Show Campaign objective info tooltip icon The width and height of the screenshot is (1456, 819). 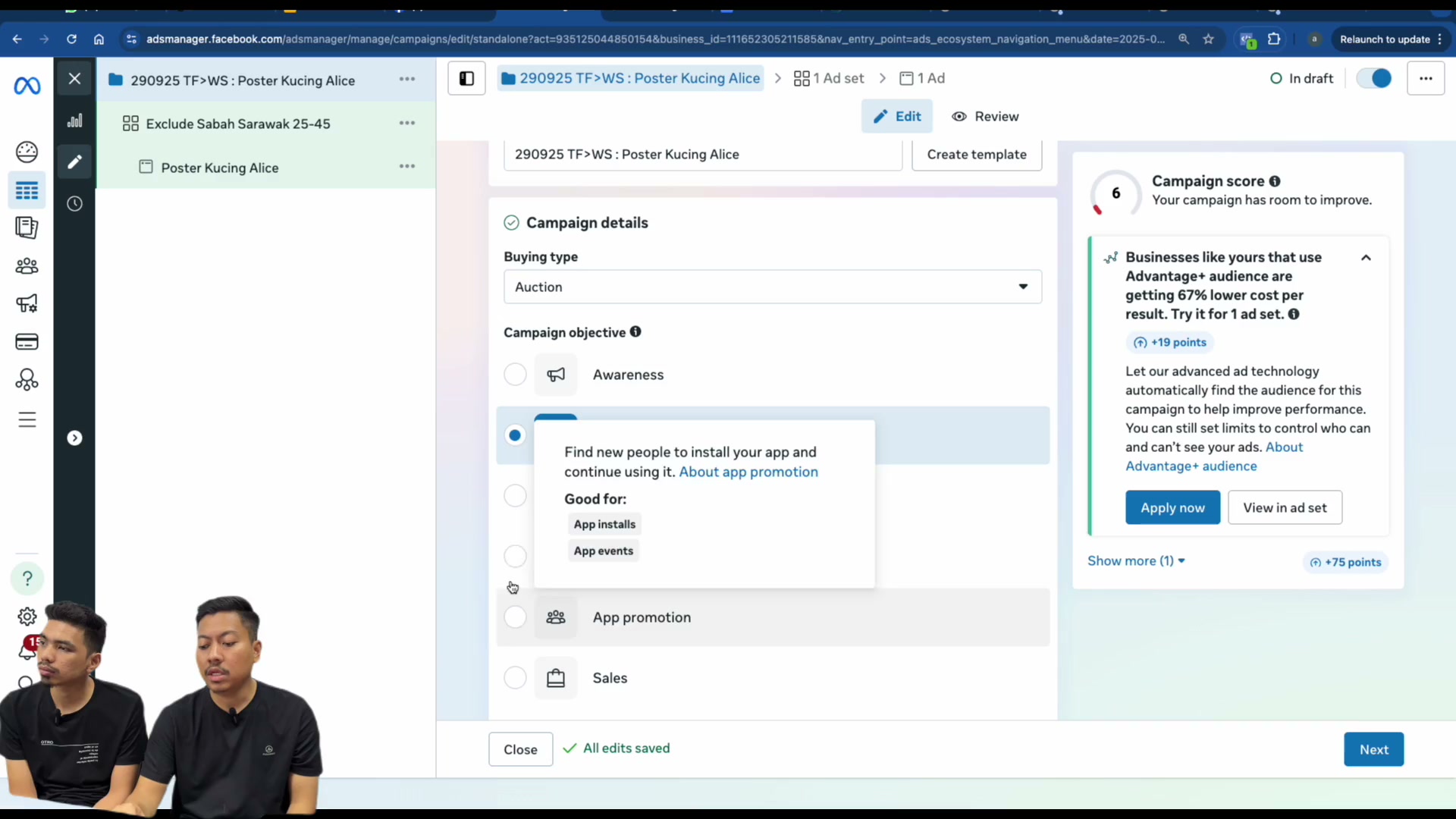coord(635,331)
